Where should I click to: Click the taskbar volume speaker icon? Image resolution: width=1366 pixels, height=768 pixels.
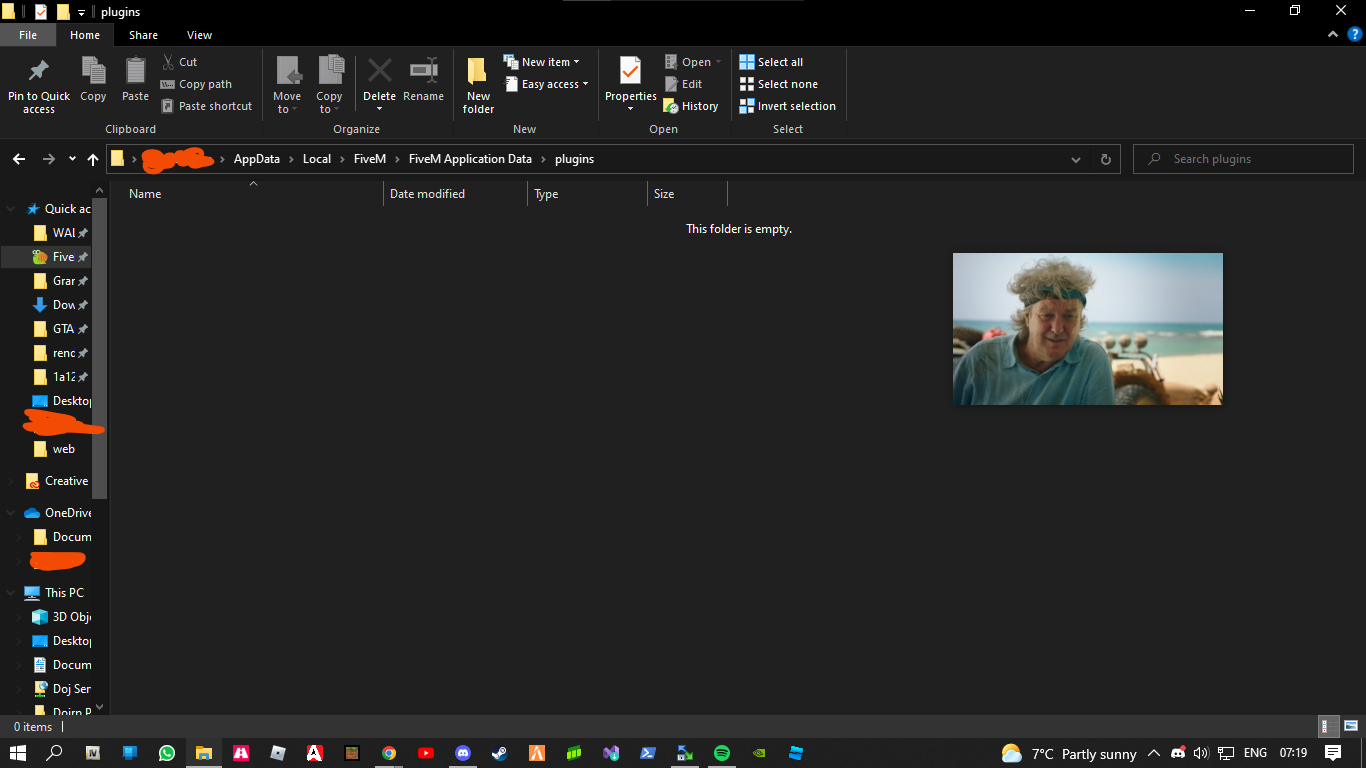pyautogui.click(x=1201, y=753)
